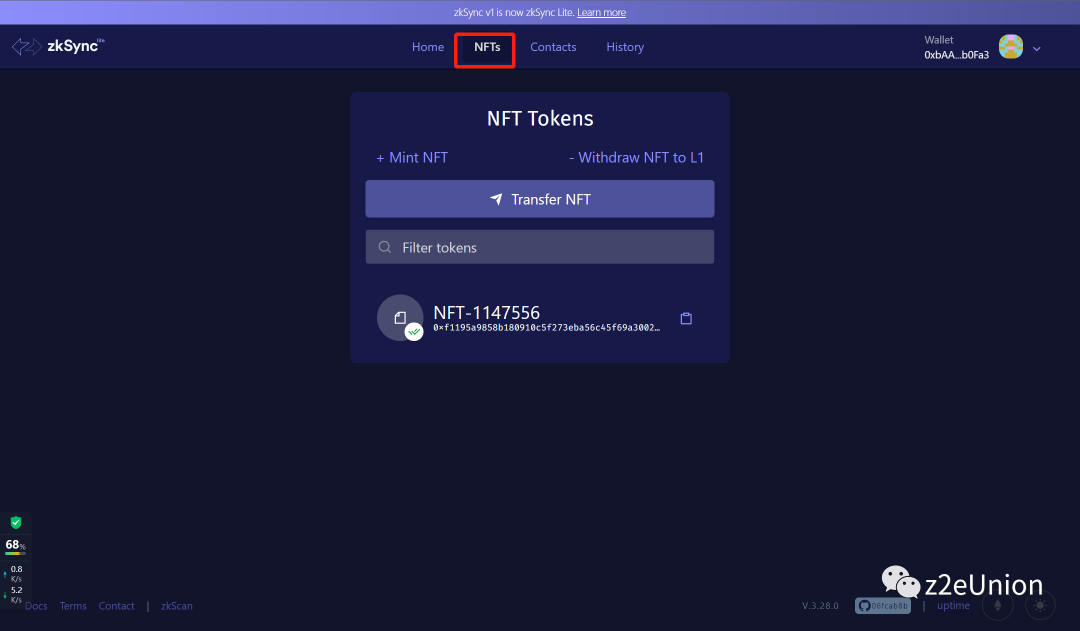Viewport: 1080px width, 631px height.
Task: Go to the Contacts tab
Action: click(x=553, y=47)
